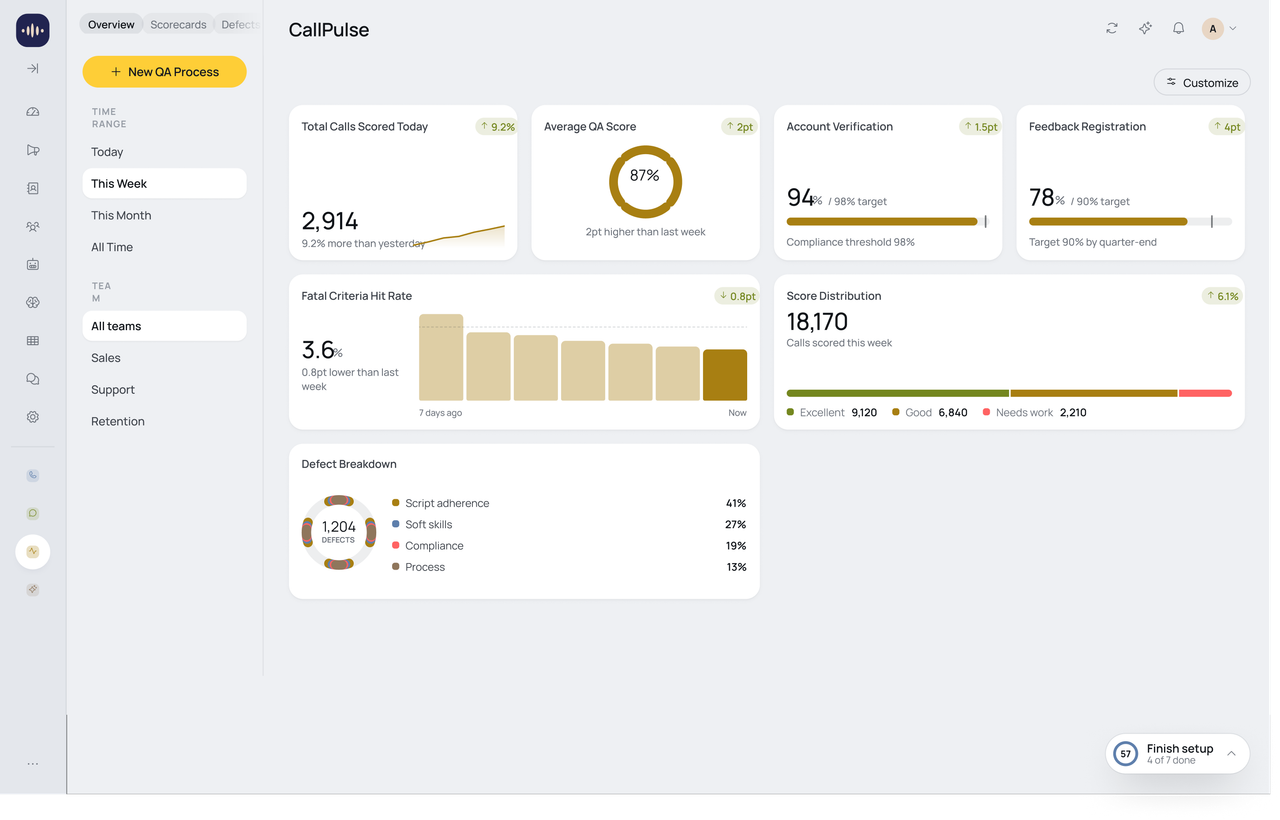Open the bot robot icon in sidebar
Viewport: 1280px width, 820px height.
(33, 265)
